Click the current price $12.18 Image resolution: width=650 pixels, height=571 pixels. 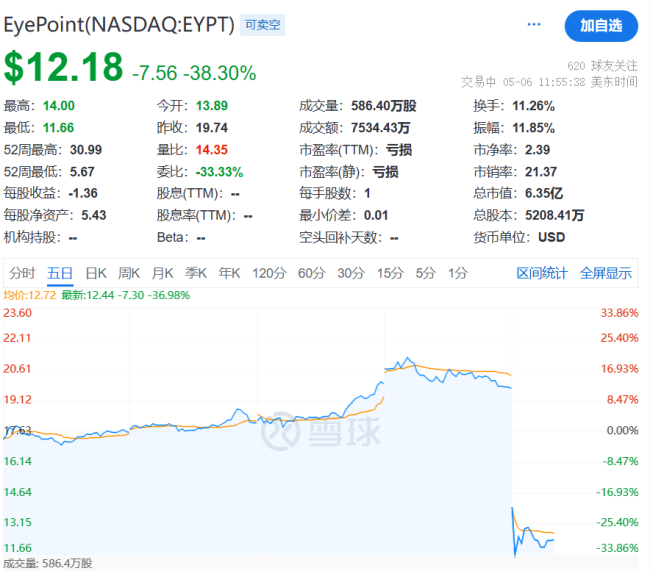coord(63,67)
